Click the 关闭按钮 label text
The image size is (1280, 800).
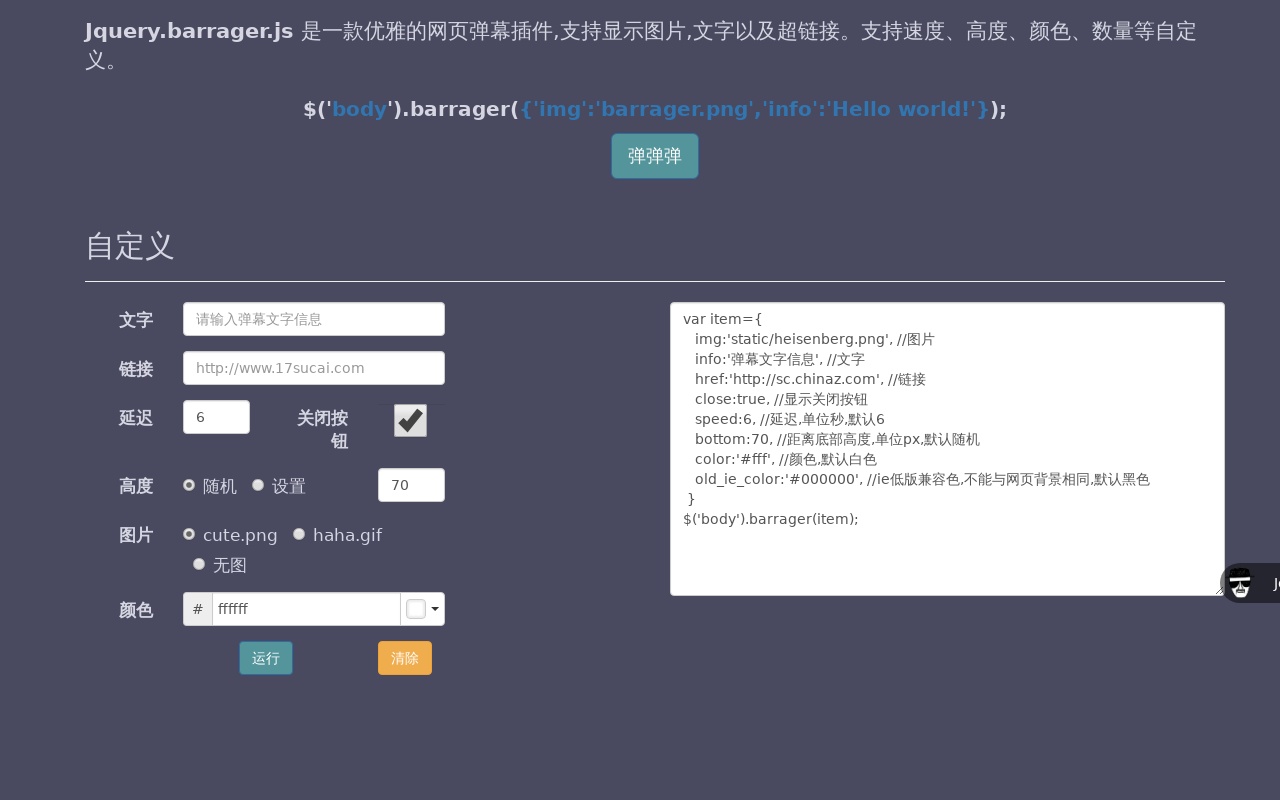click(323, 429)
